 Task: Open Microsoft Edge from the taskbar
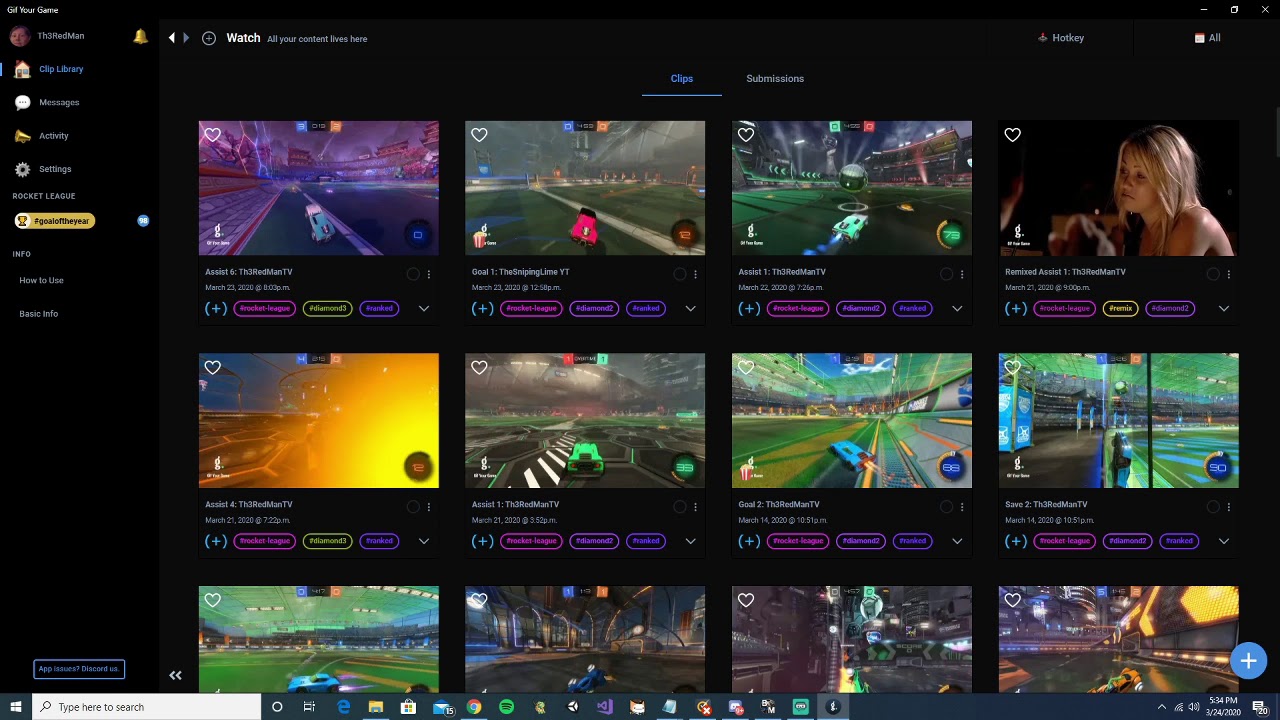pyautogui.click(x=343, y=707)
